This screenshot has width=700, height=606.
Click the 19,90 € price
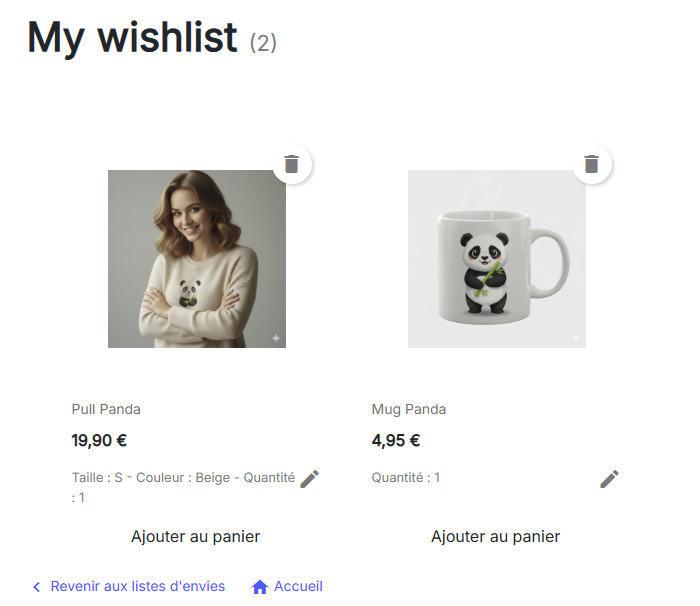(x=99, y=440)
